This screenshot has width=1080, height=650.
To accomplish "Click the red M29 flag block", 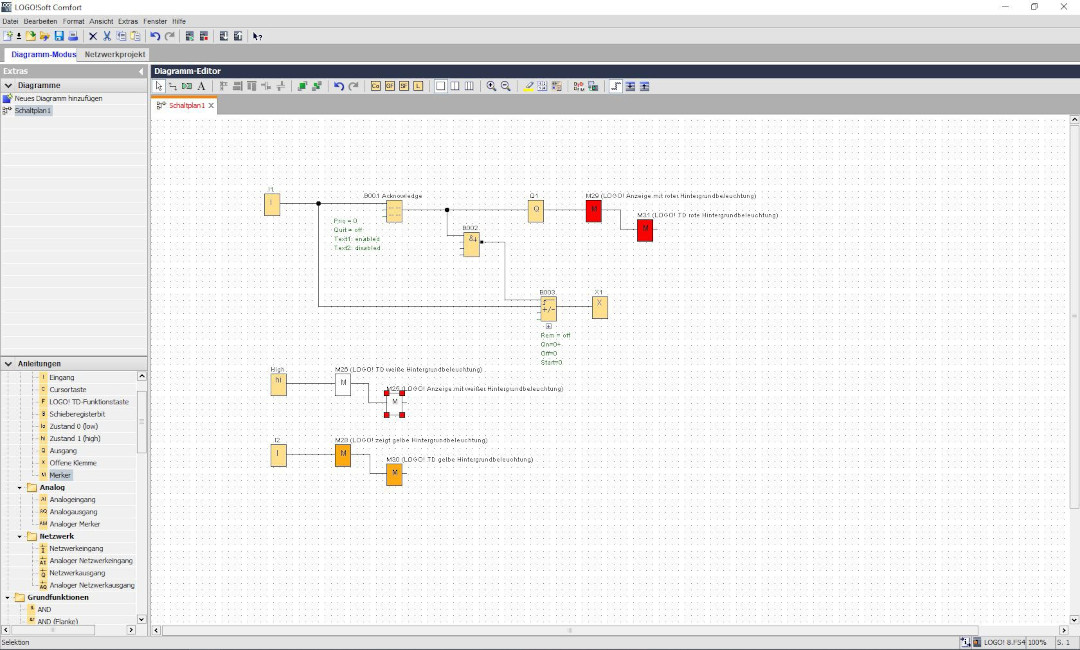I will (594, 211).
